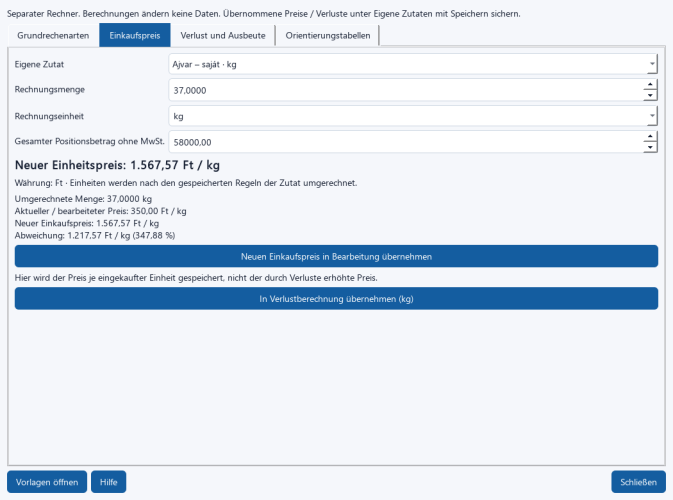Click Neuen Einkaufspreis in Bearbeitung übernehmen
This screenshot has height=500, width=673.
336,257
